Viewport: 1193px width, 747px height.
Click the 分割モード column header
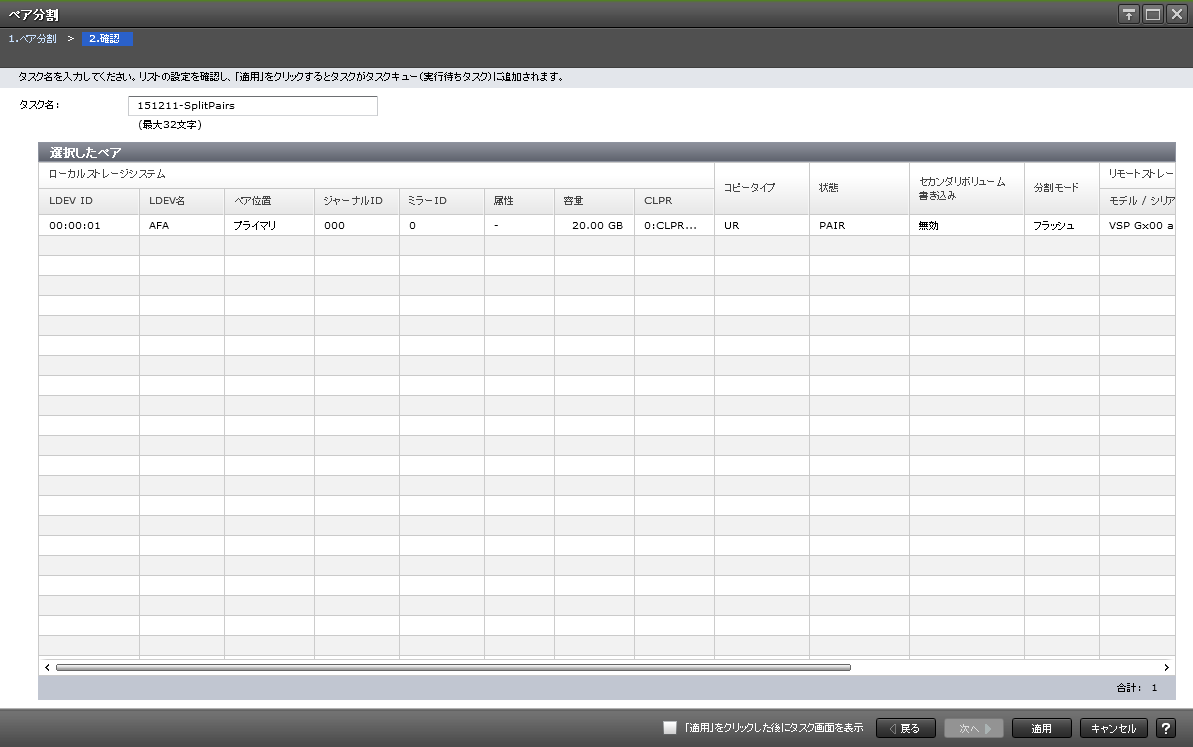click(1060, 188)
